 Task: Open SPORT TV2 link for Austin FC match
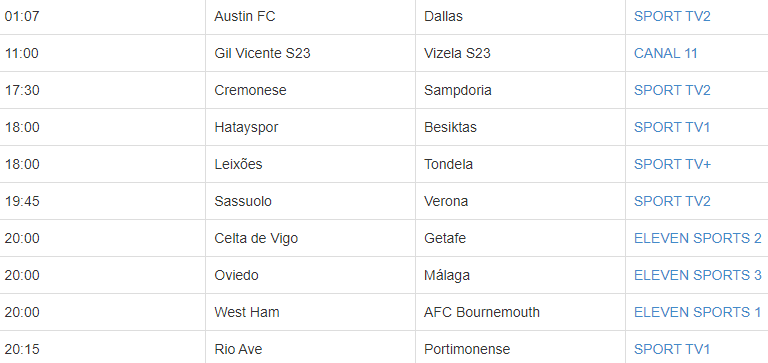click(x=672, y=16)
